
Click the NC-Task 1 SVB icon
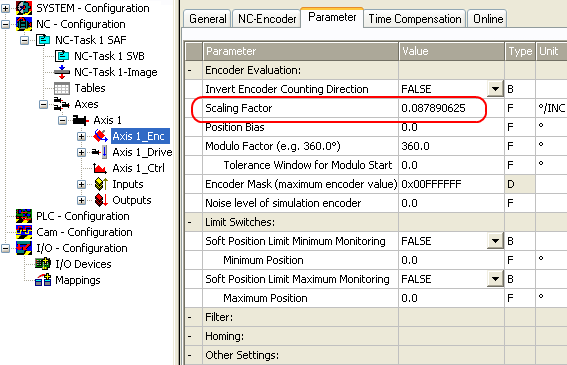click(x=62, y=56)
